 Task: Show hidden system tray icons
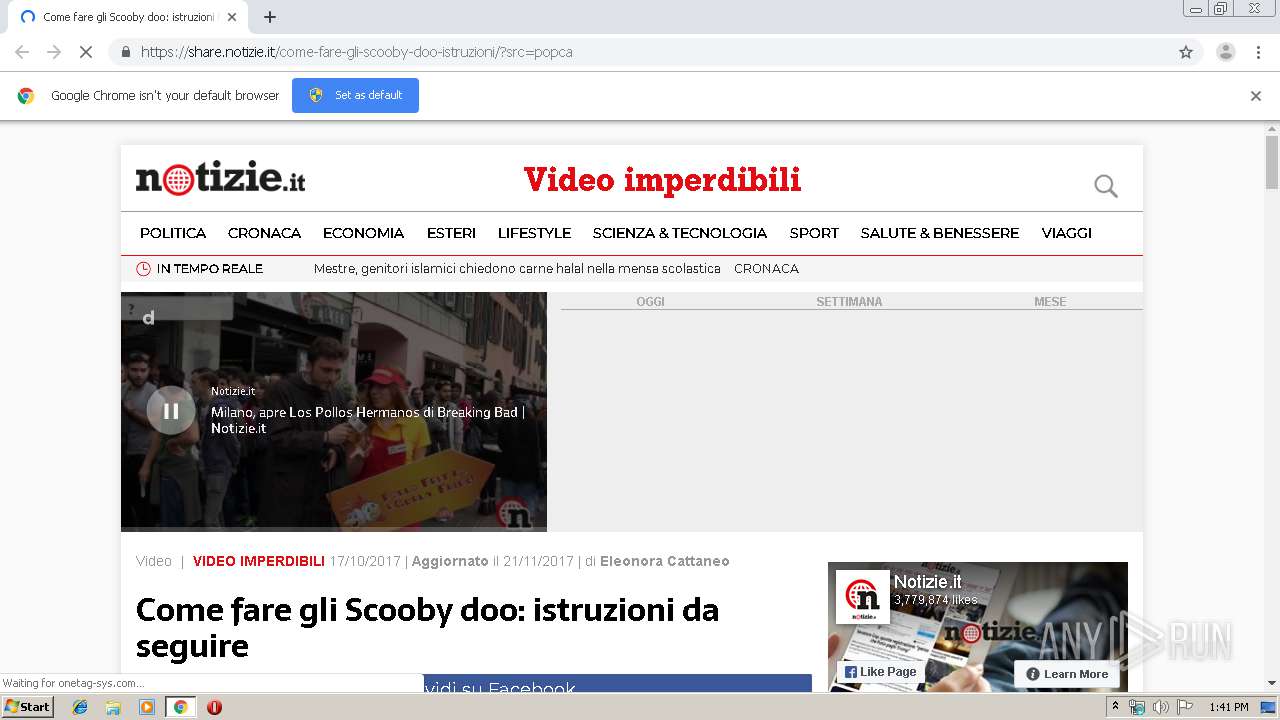click(1115, 707)
